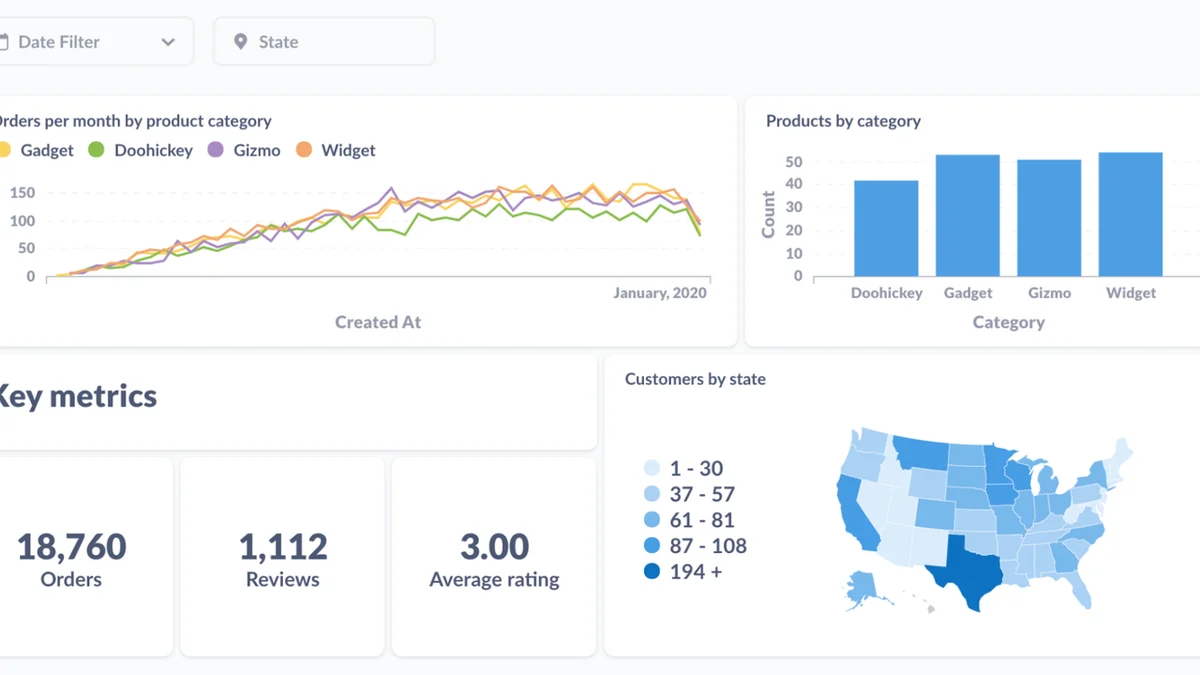Click the green Doohickey legend dot

97,150
